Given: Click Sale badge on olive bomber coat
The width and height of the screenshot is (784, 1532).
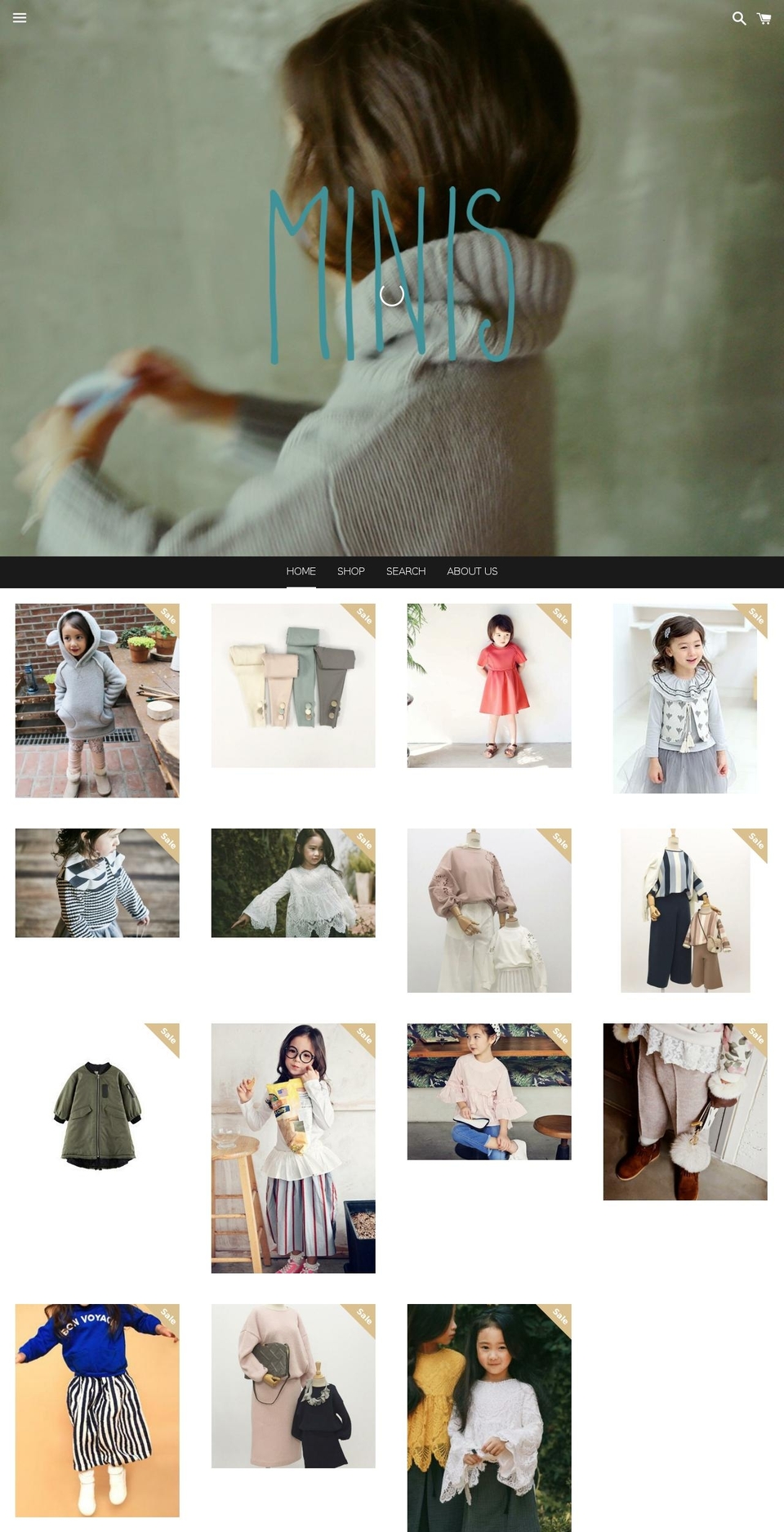Looking at the screenshot, I should (167, 1036).
